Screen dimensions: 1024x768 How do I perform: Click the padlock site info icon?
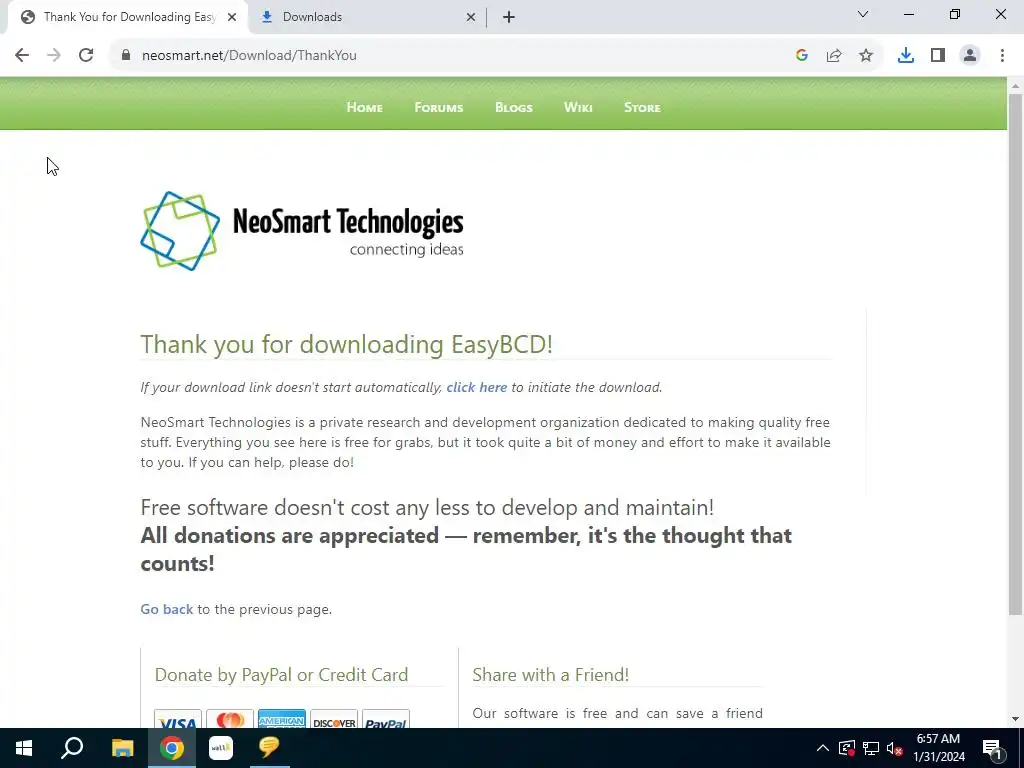pyautogui.click(x=126, y=56)
